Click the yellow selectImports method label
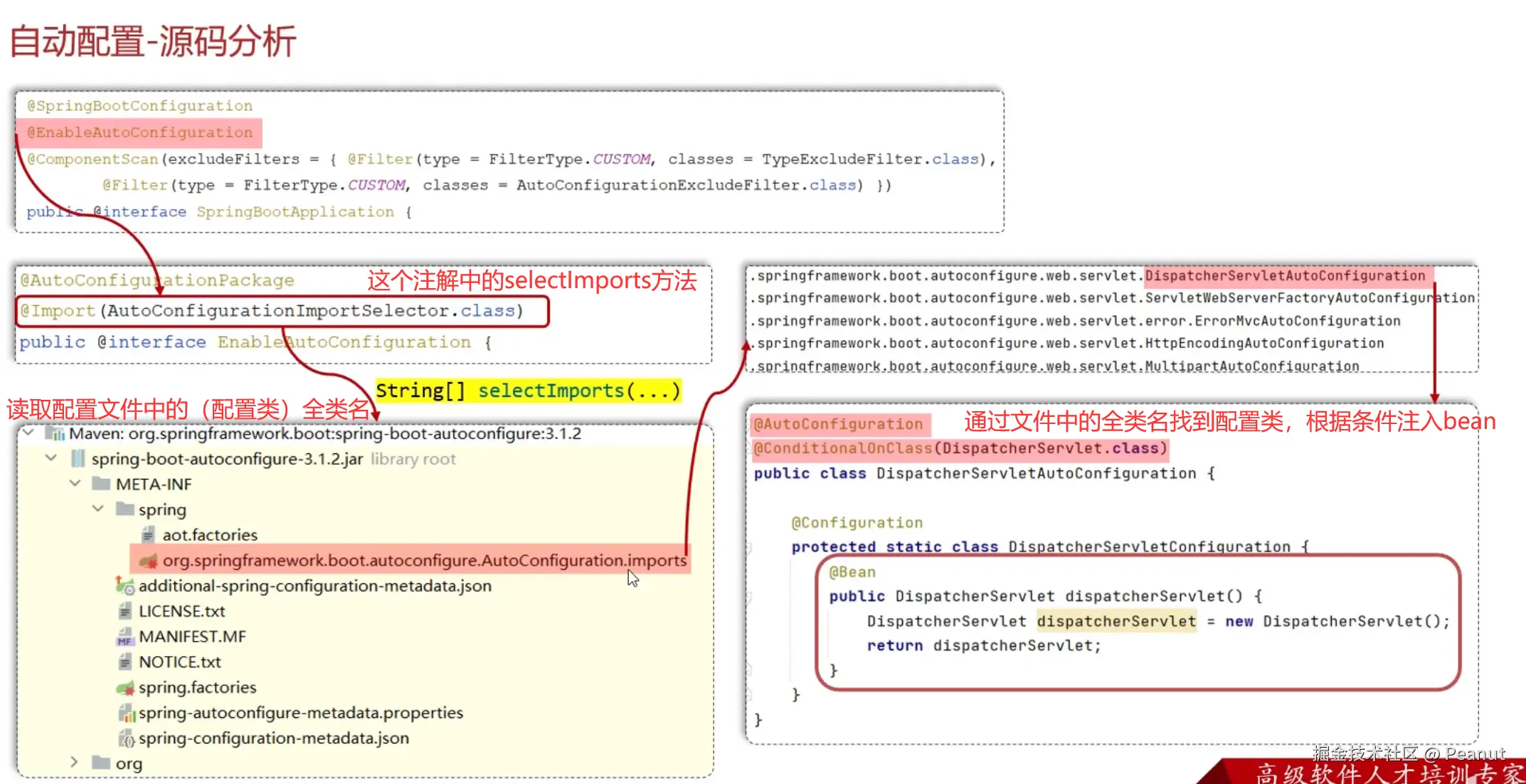1526x784 pixels. pyautogui.click(x=528, y=391)
